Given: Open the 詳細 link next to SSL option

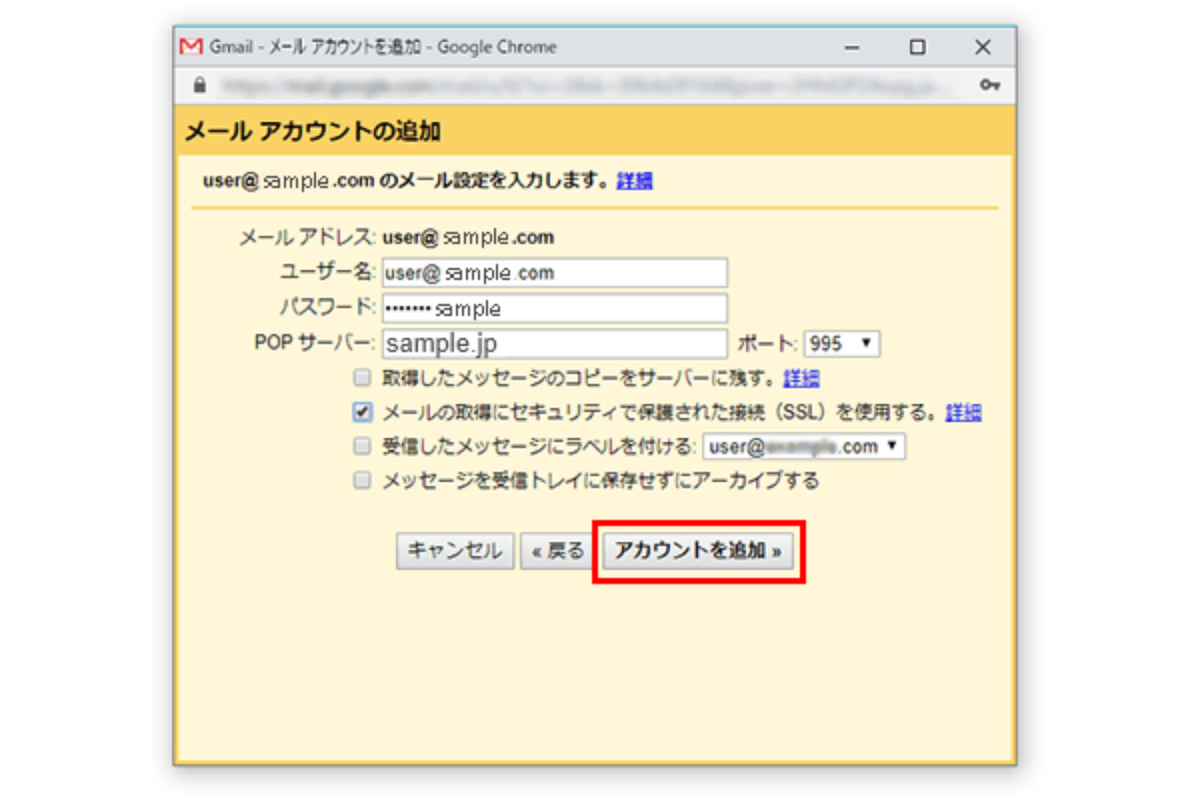Looking at the screenshot, I should click(x=964, y=412).
